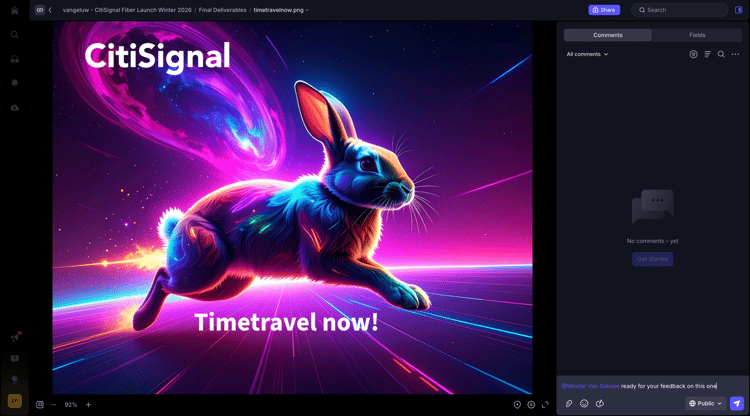Toggle the right panel icon at top corner
Viewport: 750px width, 416px height.
click(739, 10)
